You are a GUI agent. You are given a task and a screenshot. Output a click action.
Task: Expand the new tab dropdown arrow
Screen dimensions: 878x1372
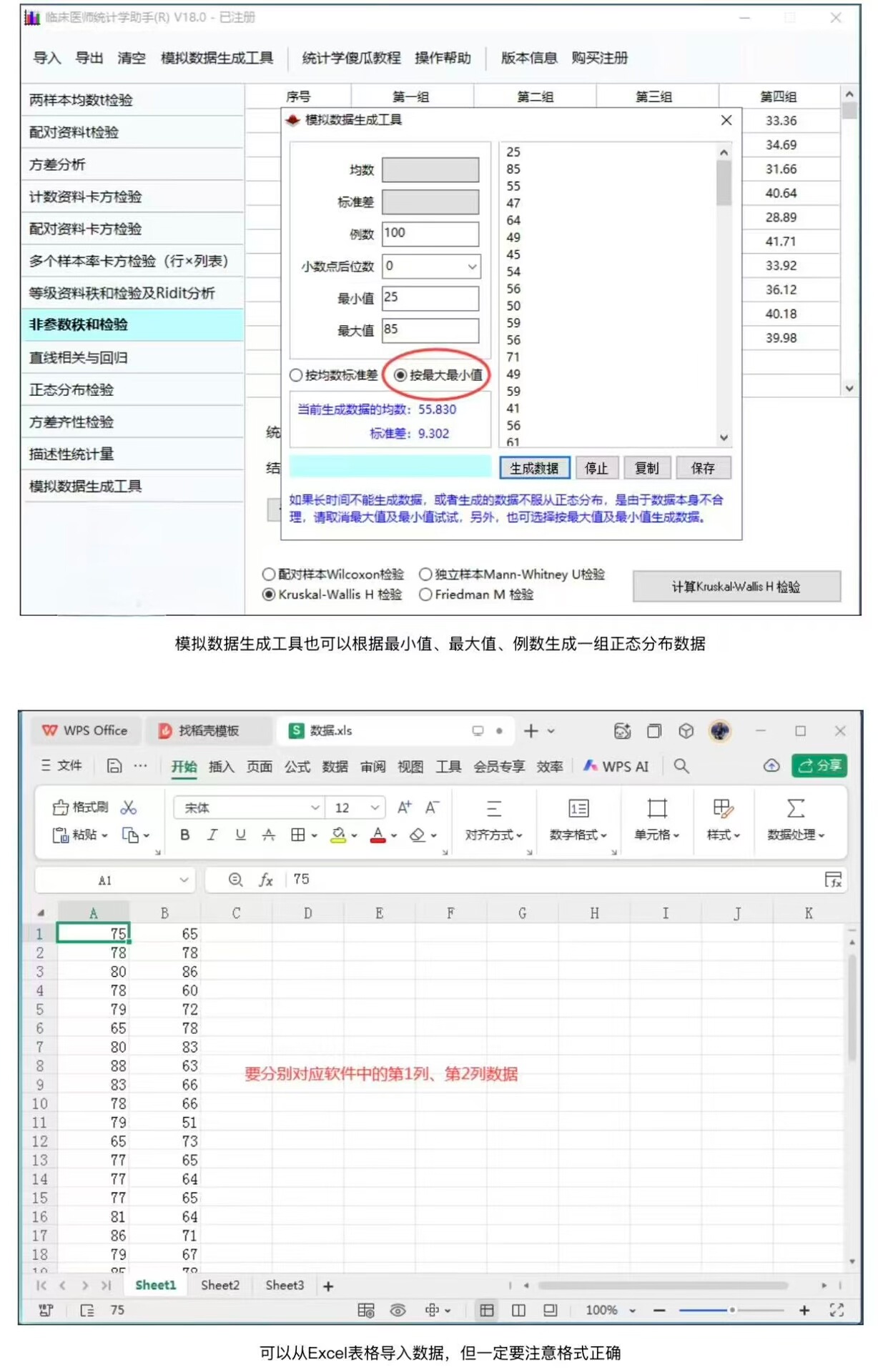pos(551,731)
